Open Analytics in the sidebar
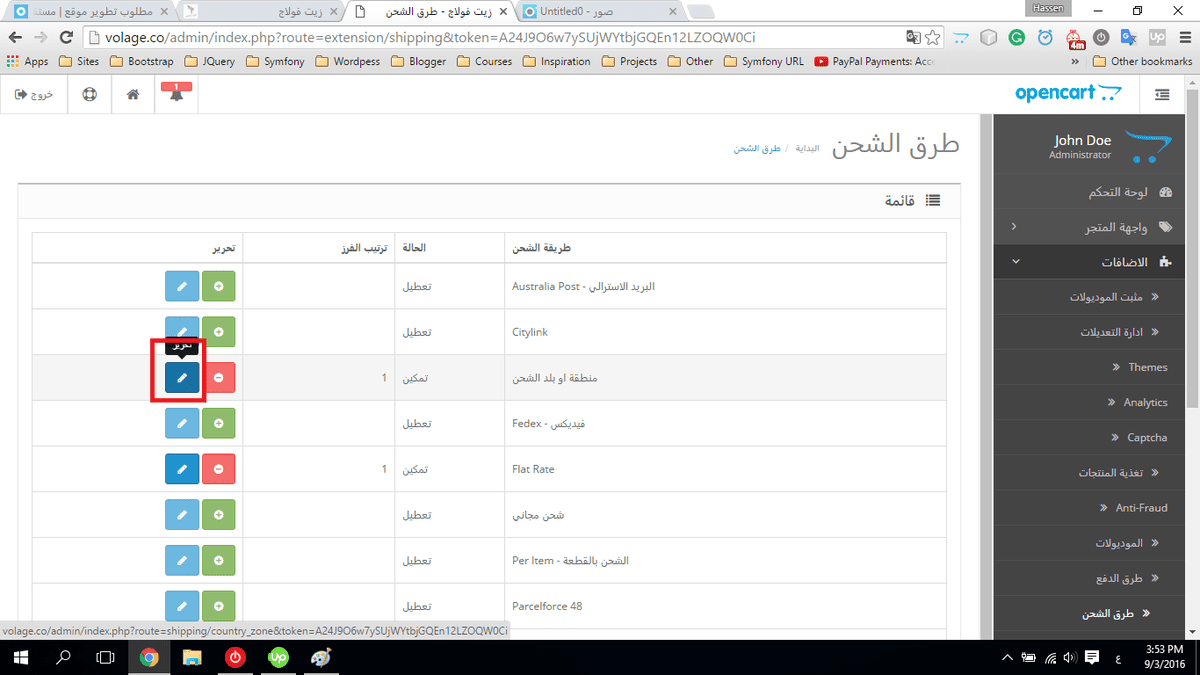The image size is (1200, 675). coord(1088,402)
